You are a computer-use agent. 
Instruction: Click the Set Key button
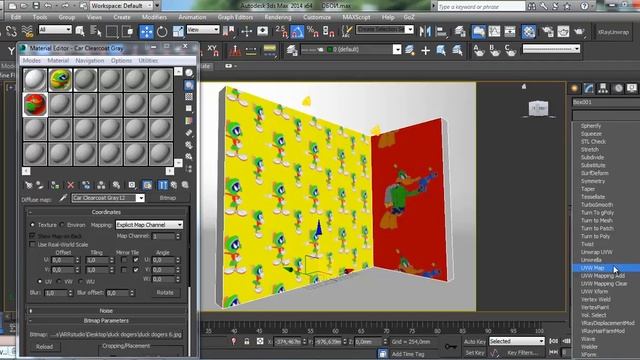[x=475, y=352]
